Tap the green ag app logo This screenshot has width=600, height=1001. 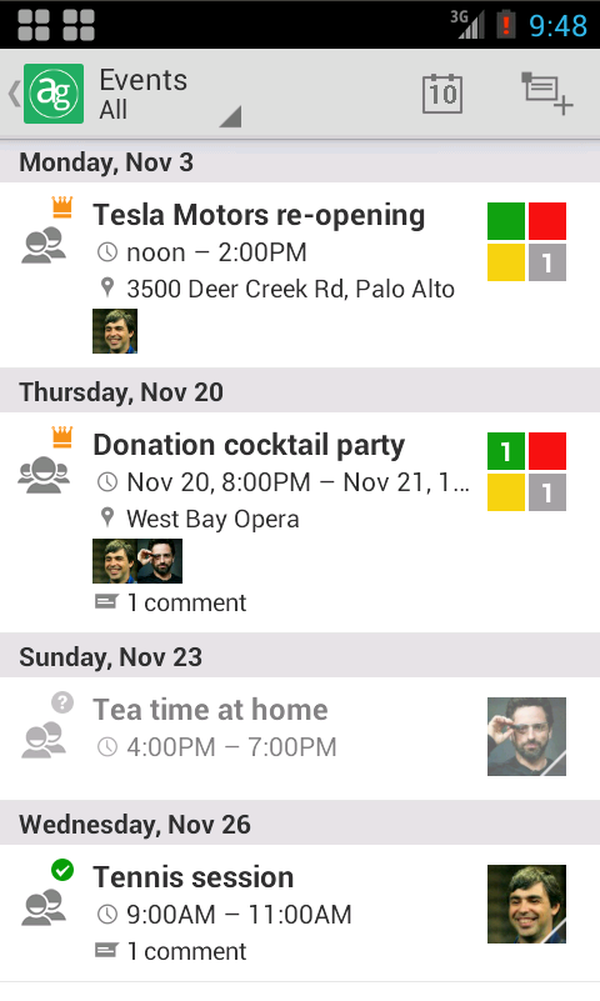coord(53,94)
